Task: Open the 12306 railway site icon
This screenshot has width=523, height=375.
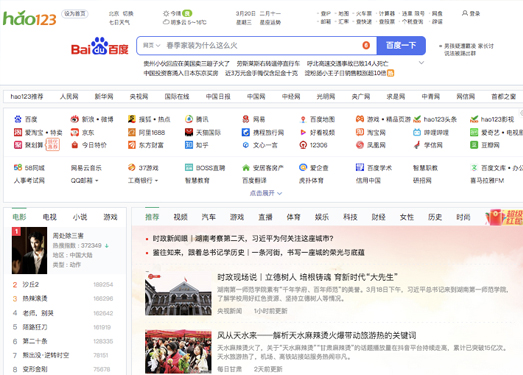Action: (x=303, y=145)
